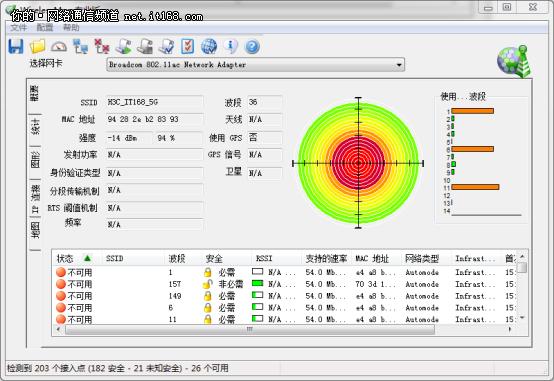Image resolution: width=554 pixels, height=381 pixels.
Task: Switch to the 统计 vertical tab
Action: 35,127
